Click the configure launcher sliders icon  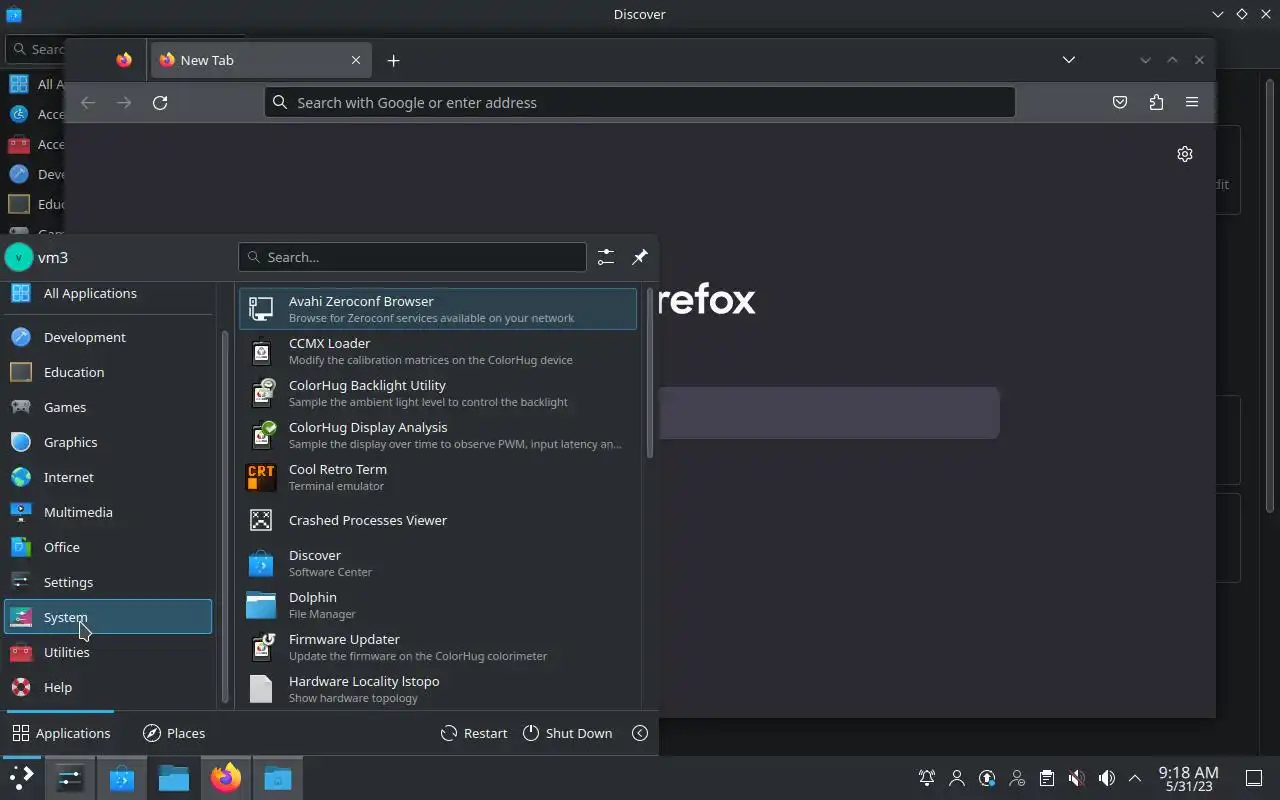[x=606, y=257]
